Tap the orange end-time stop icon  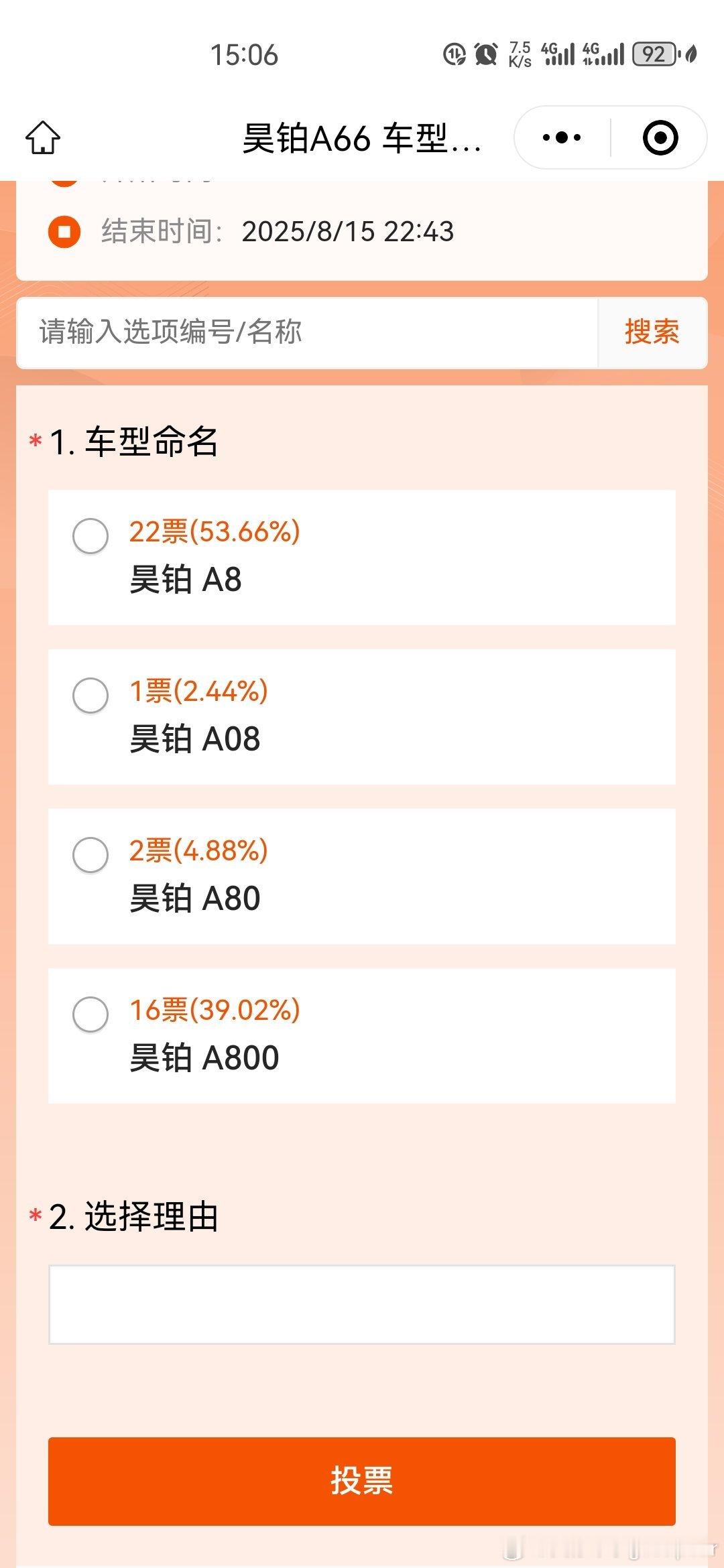64,232
